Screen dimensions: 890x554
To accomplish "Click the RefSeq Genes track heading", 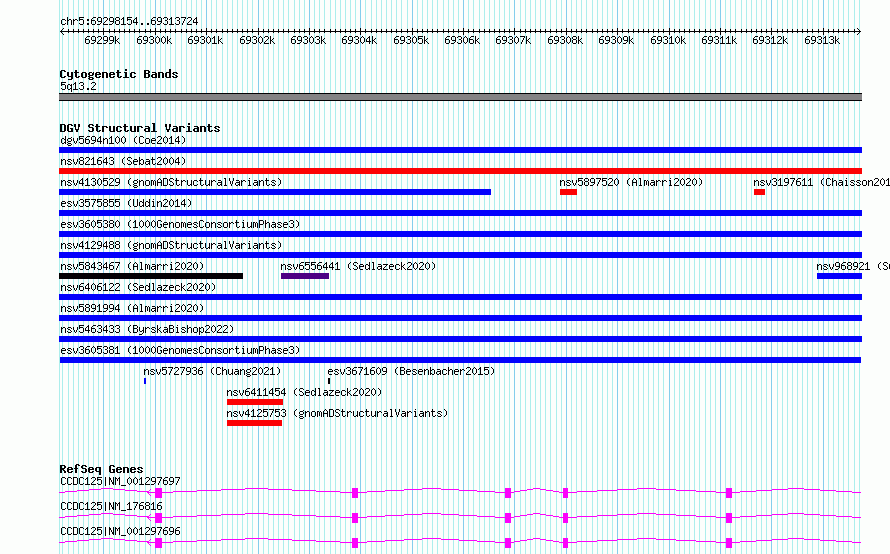I will (101, 469).
